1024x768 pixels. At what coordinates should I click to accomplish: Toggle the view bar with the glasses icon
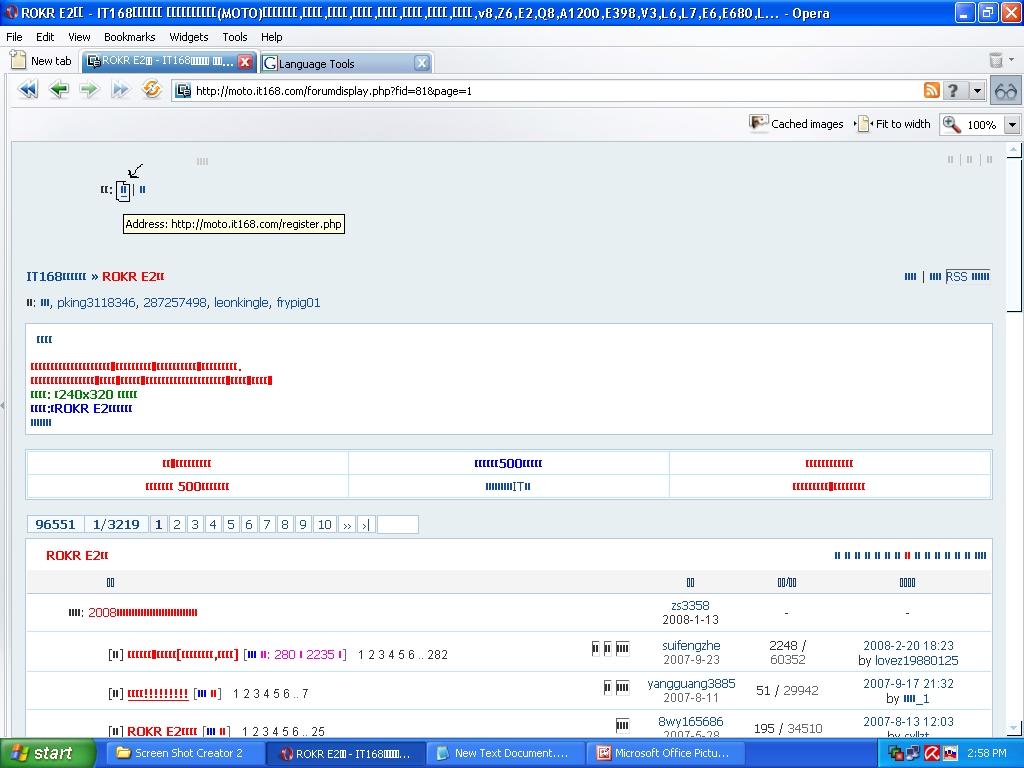(1006, 91)
